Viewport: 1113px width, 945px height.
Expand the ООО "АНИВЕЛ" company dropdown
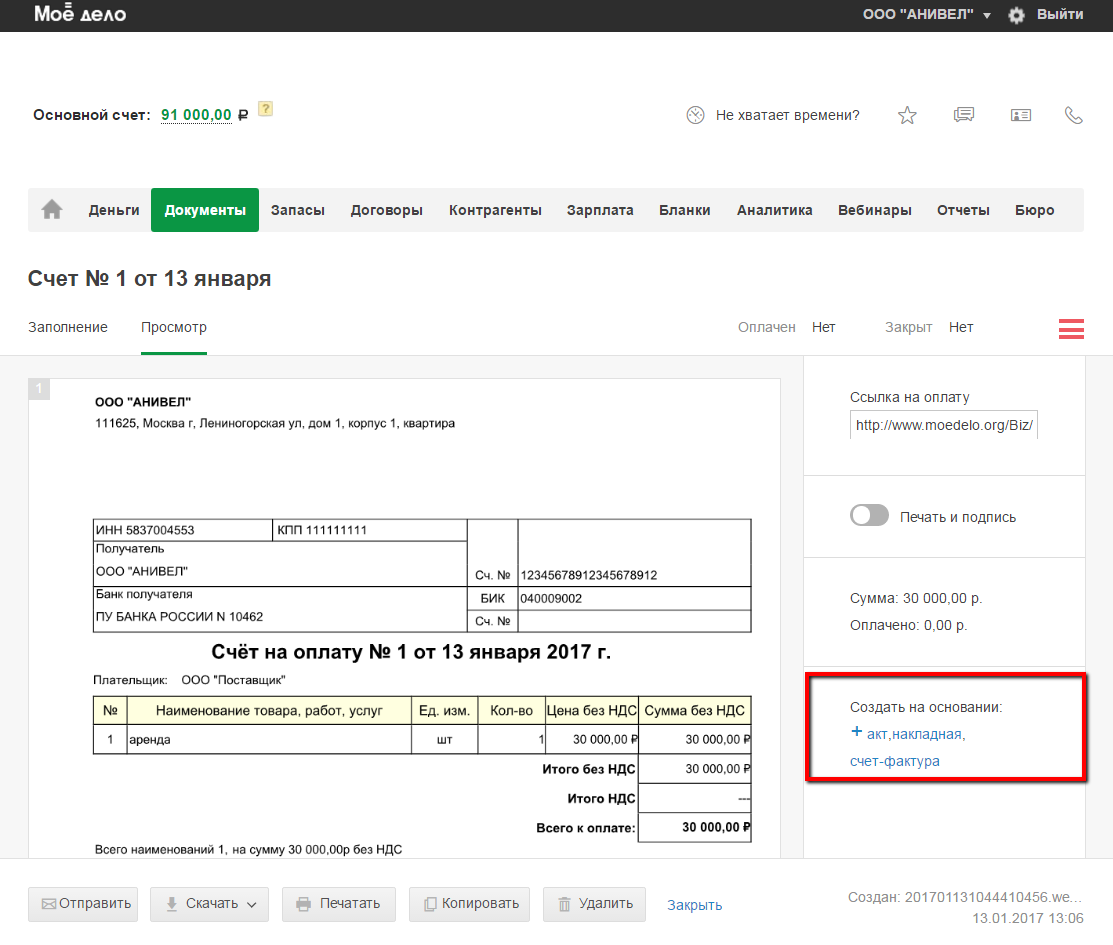click(x=926, y=15)
